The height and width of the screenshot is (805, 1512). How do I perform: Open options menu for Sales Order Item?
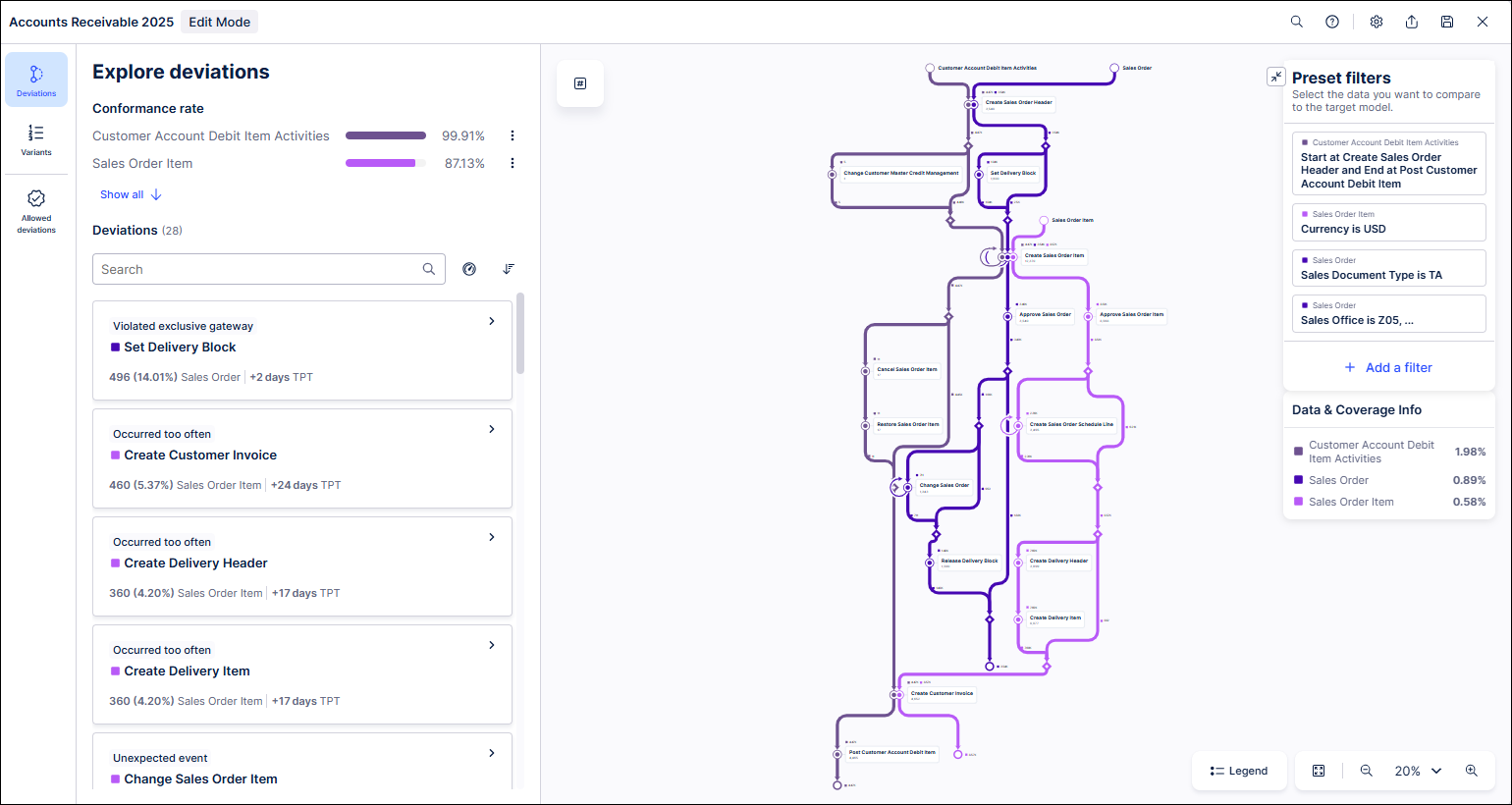[512, 164]
